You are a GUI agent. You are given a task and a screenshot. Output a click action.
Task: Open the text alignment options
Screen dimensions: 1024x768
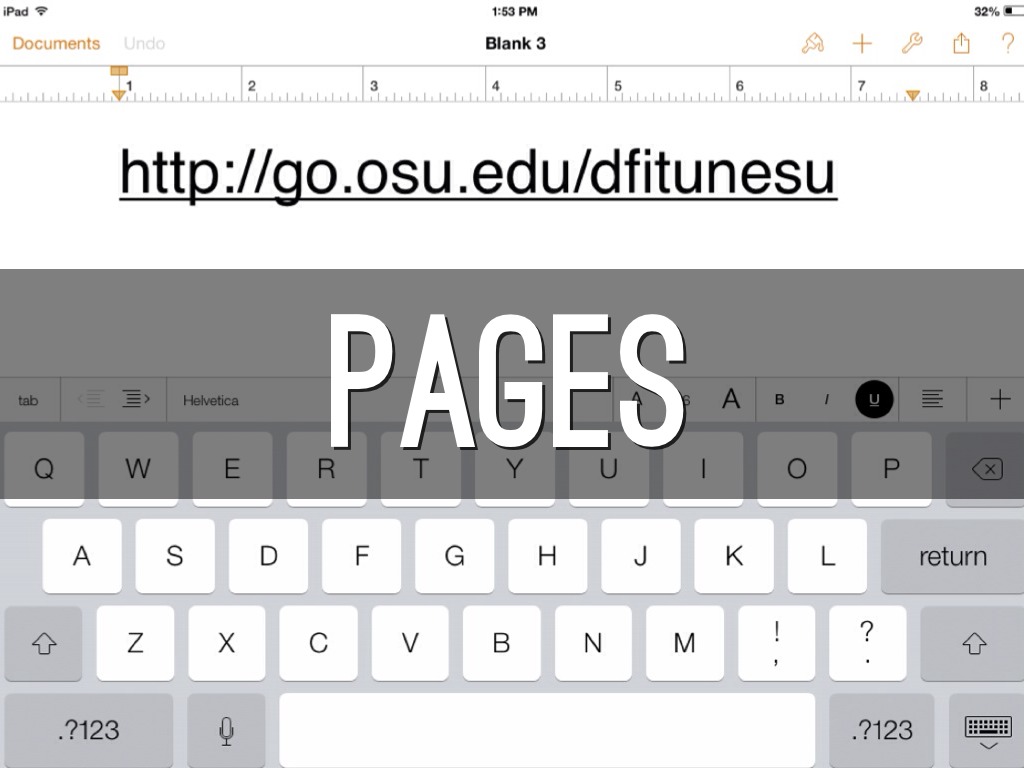coord(932,400)
